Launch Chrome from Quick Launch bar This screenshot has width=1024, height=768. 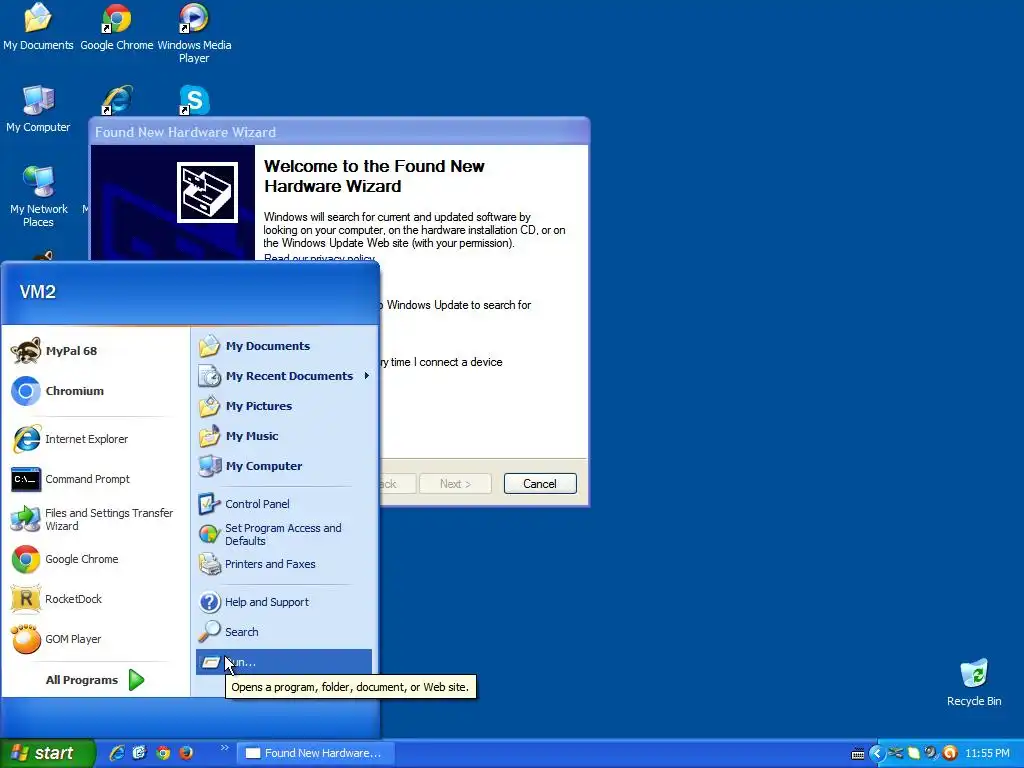point(163,753)
